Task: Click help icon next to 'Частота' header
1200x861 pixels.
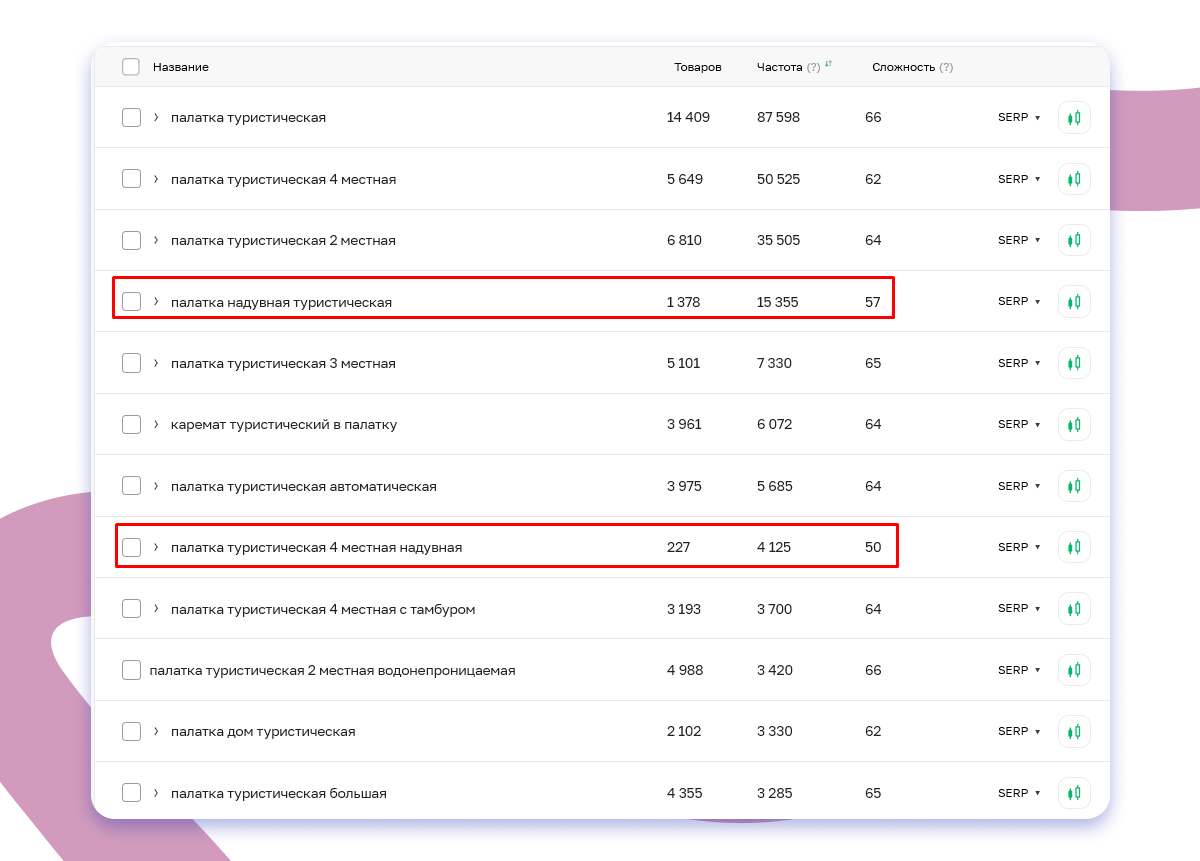Action: pyautogui.click(x=814, y=67)
